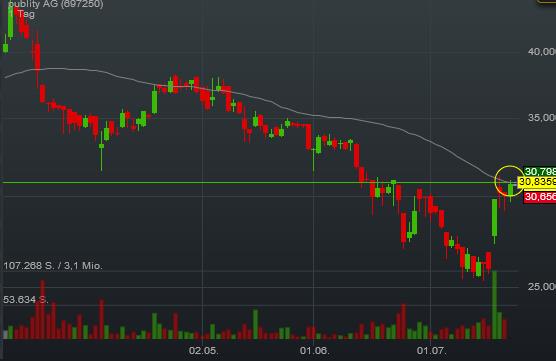Click the publity AG (697250) chart title

click(56, 4)
